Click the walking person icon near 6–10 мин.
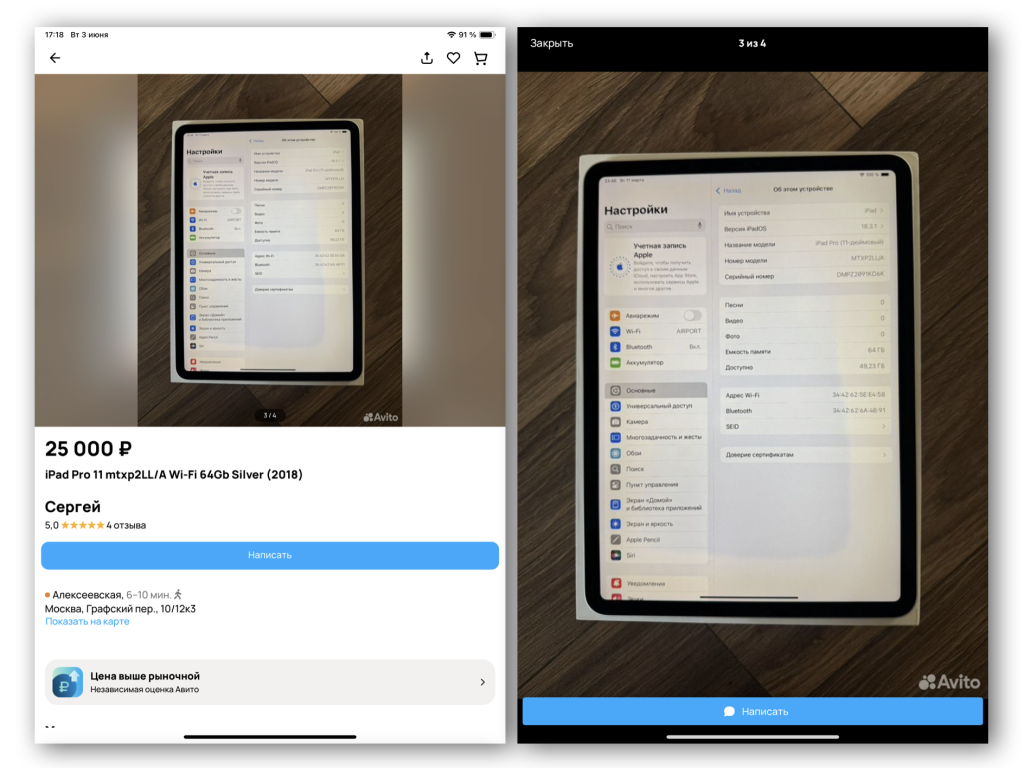Viewport: 1024px width, 768px height. (x=178, y=594)
